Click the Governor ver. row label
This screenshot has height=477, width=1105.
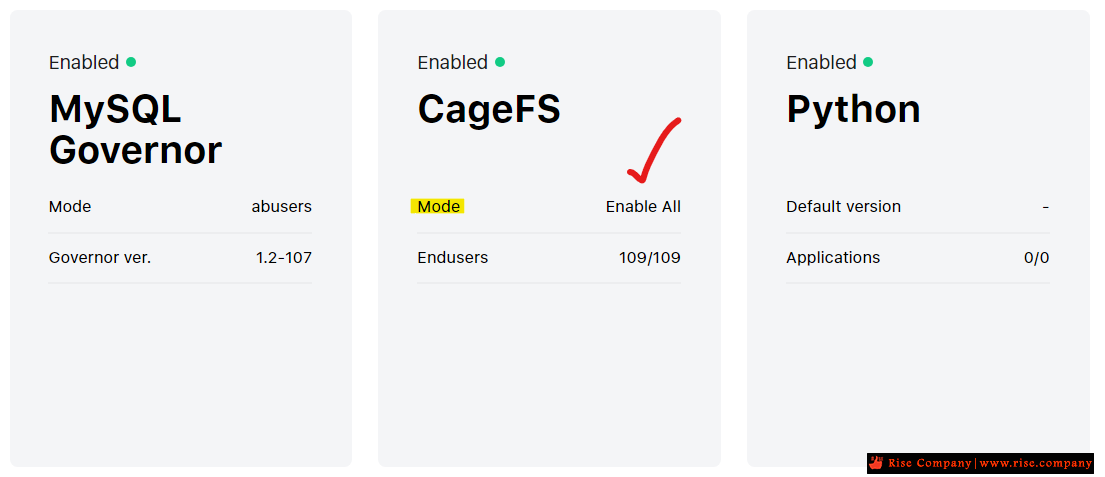pyautogui.click(x=100, y=257)
